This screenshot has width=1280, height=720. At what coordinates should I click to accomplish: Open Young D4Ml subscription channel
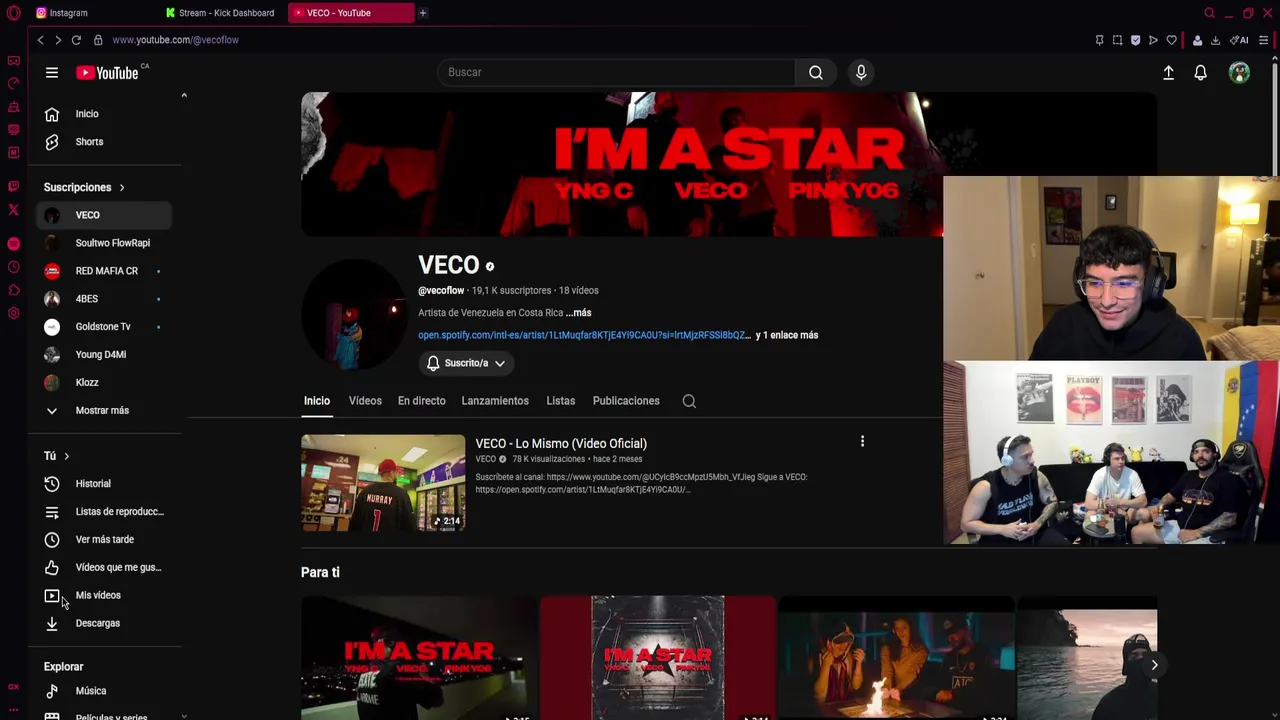[104, 355]
